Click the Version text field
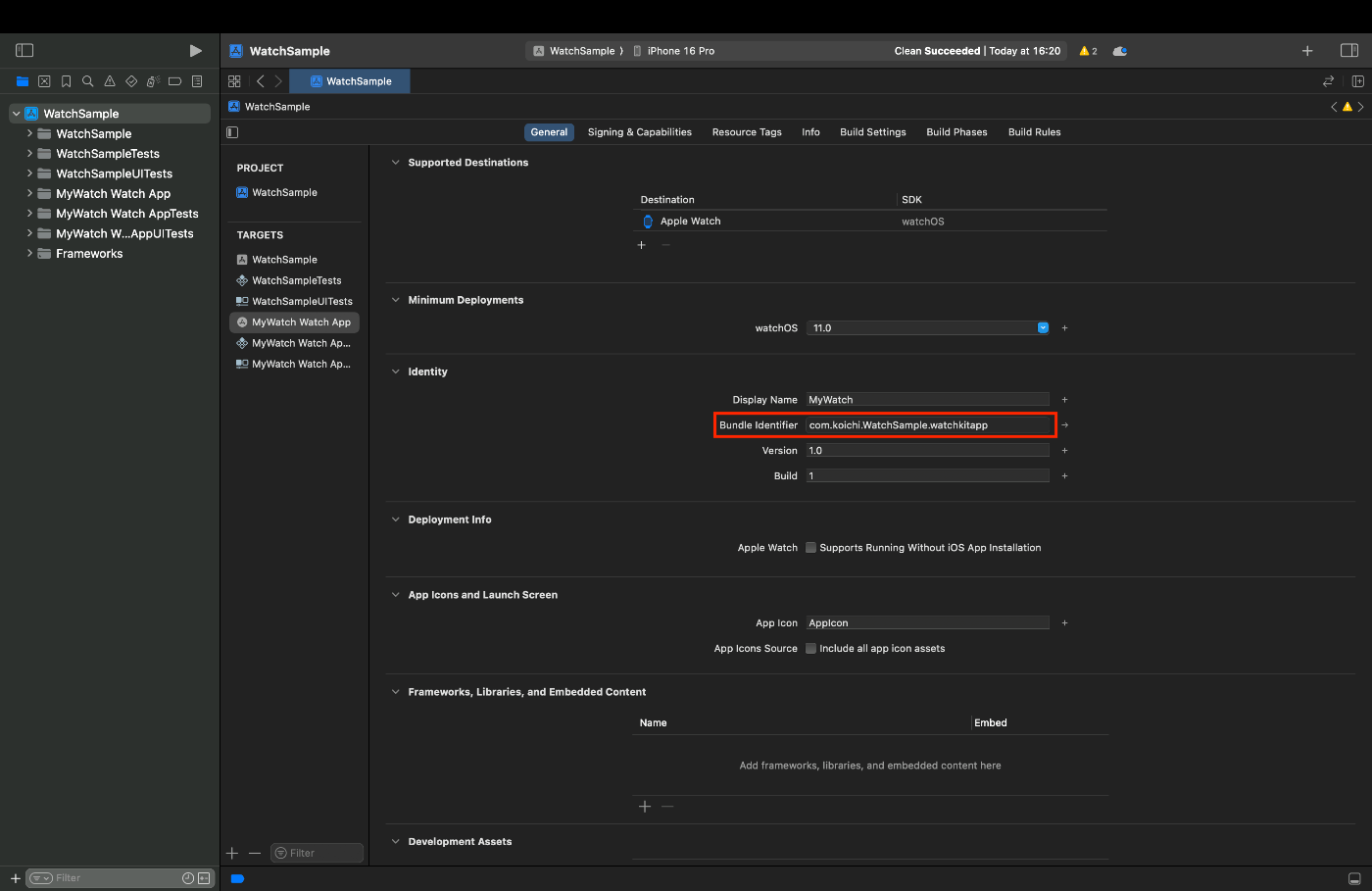 [x=928, y=451]
